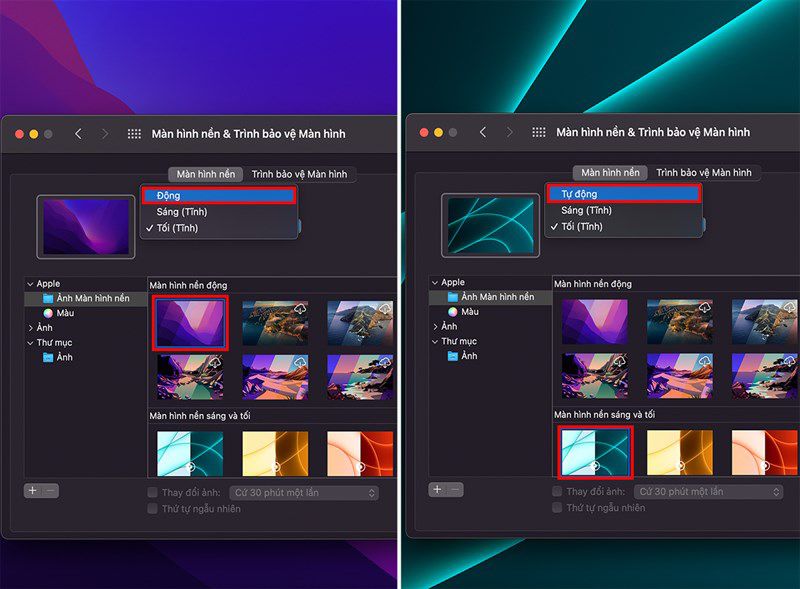Choose 'Động' option in left window menu
800x589 pixels.
point(219,195)
